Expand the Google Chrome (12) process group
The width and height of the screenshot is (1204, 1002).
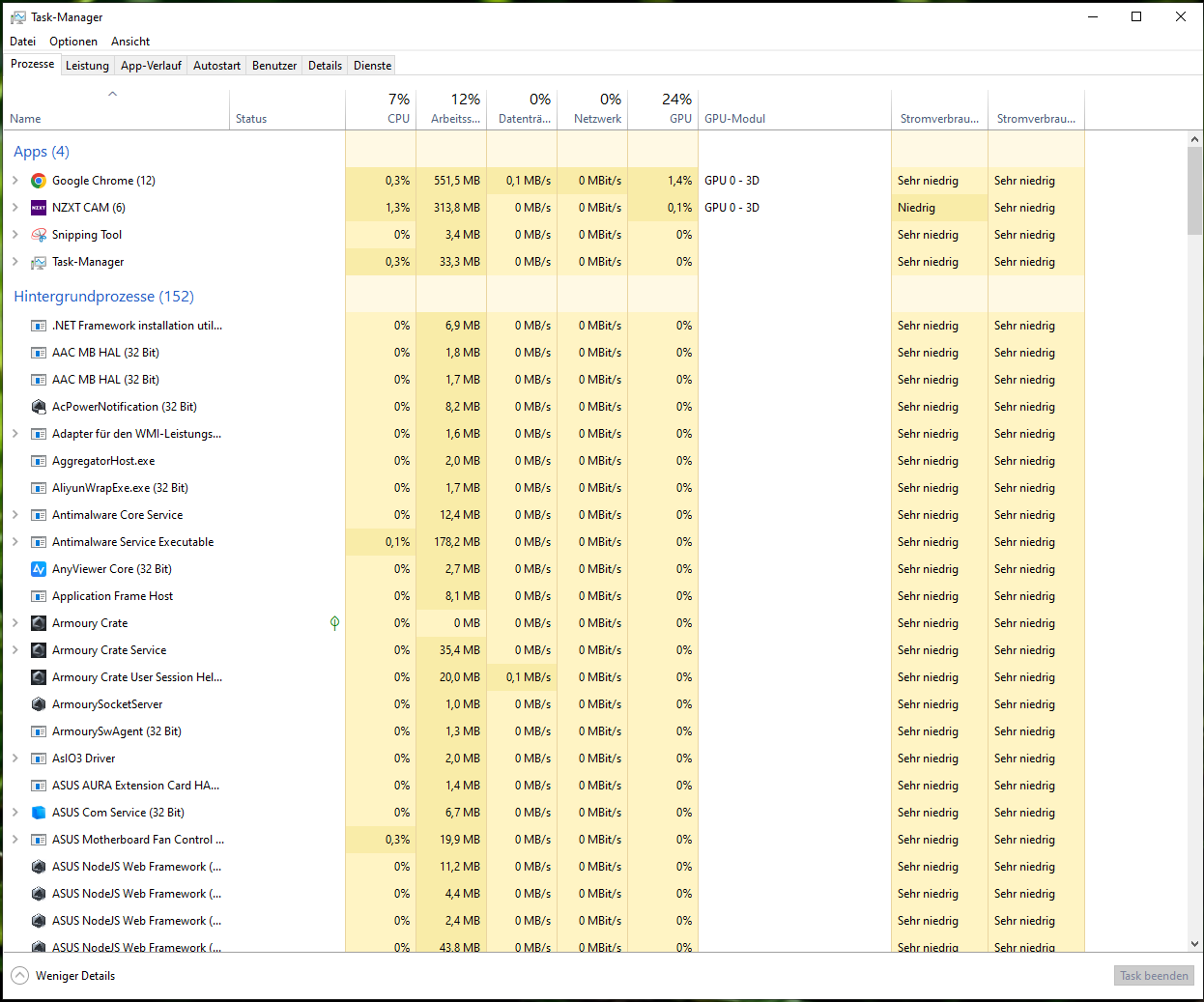pos(15,181)
